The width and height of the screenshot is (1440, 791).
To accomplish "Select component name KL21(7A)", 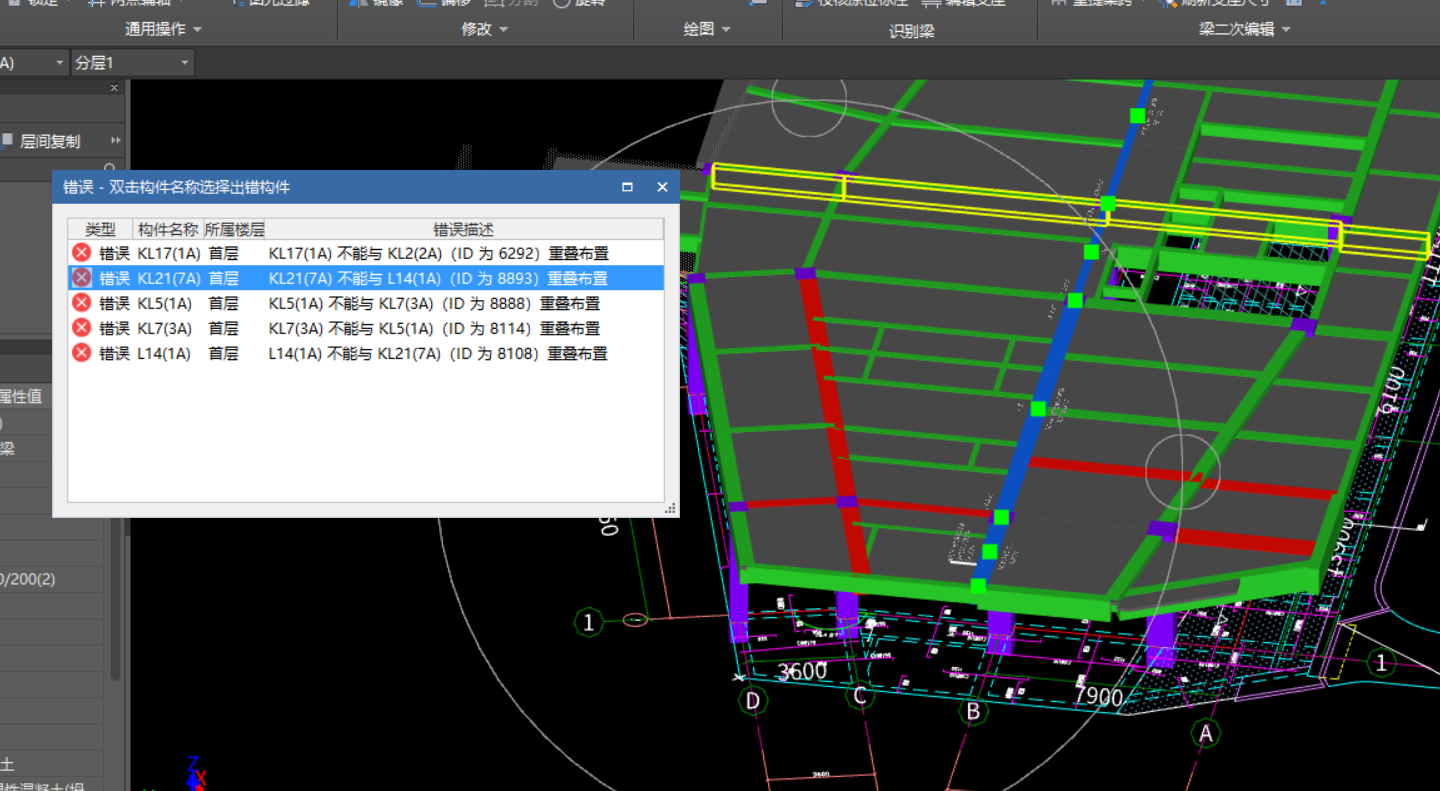I will [168, 278].
